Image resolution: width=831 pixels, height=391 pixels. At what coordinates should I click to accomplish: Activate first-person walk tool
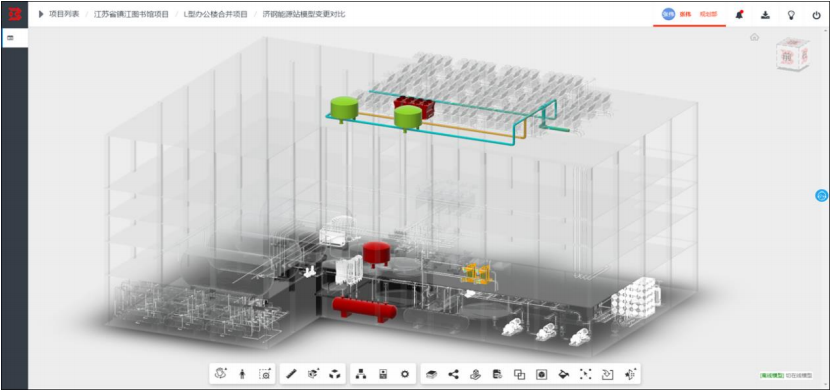point(242,374)
